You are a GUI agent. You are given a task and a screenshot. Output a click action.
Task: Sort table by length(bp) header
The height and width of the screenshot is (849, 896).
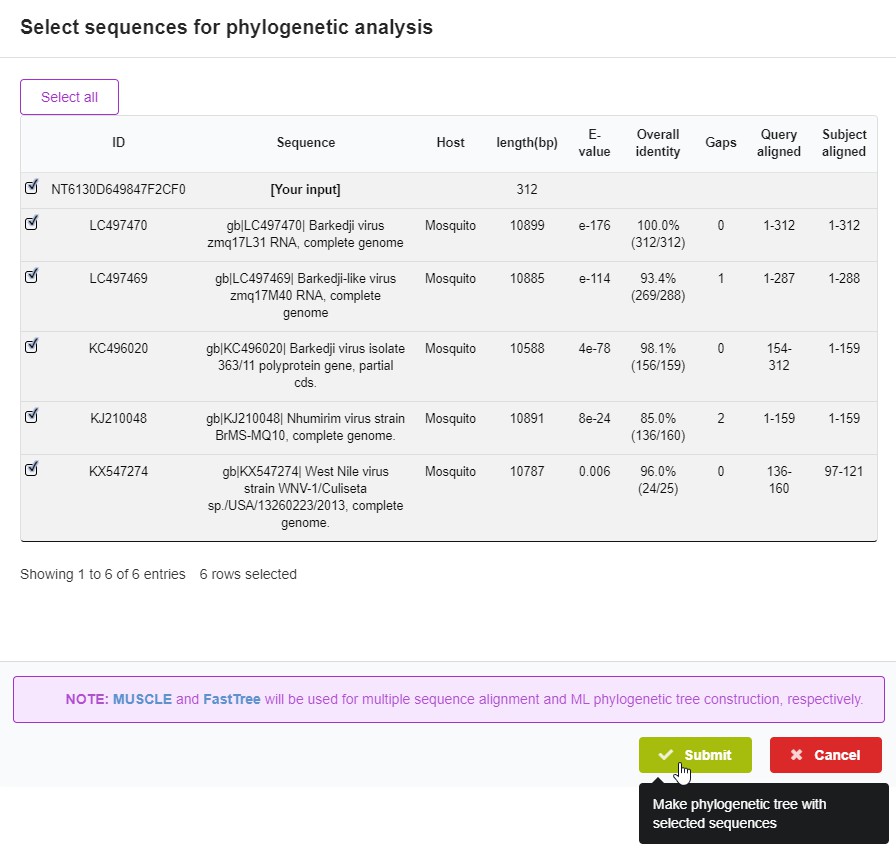pos(527,143)
